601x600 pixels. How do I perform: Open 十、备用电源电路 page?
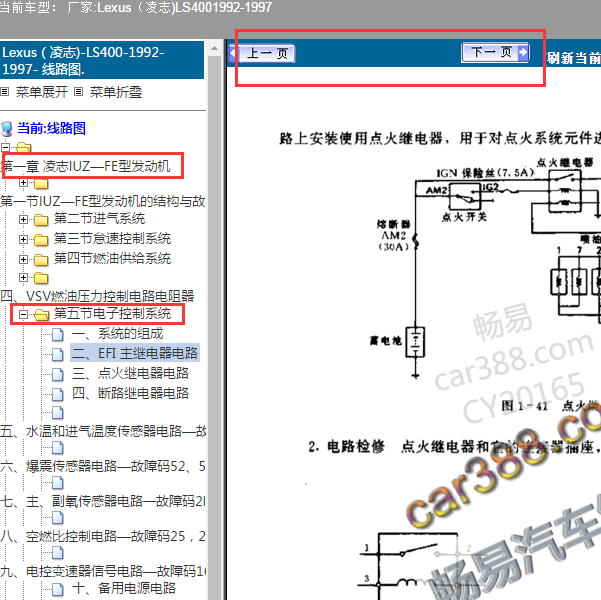124,588
